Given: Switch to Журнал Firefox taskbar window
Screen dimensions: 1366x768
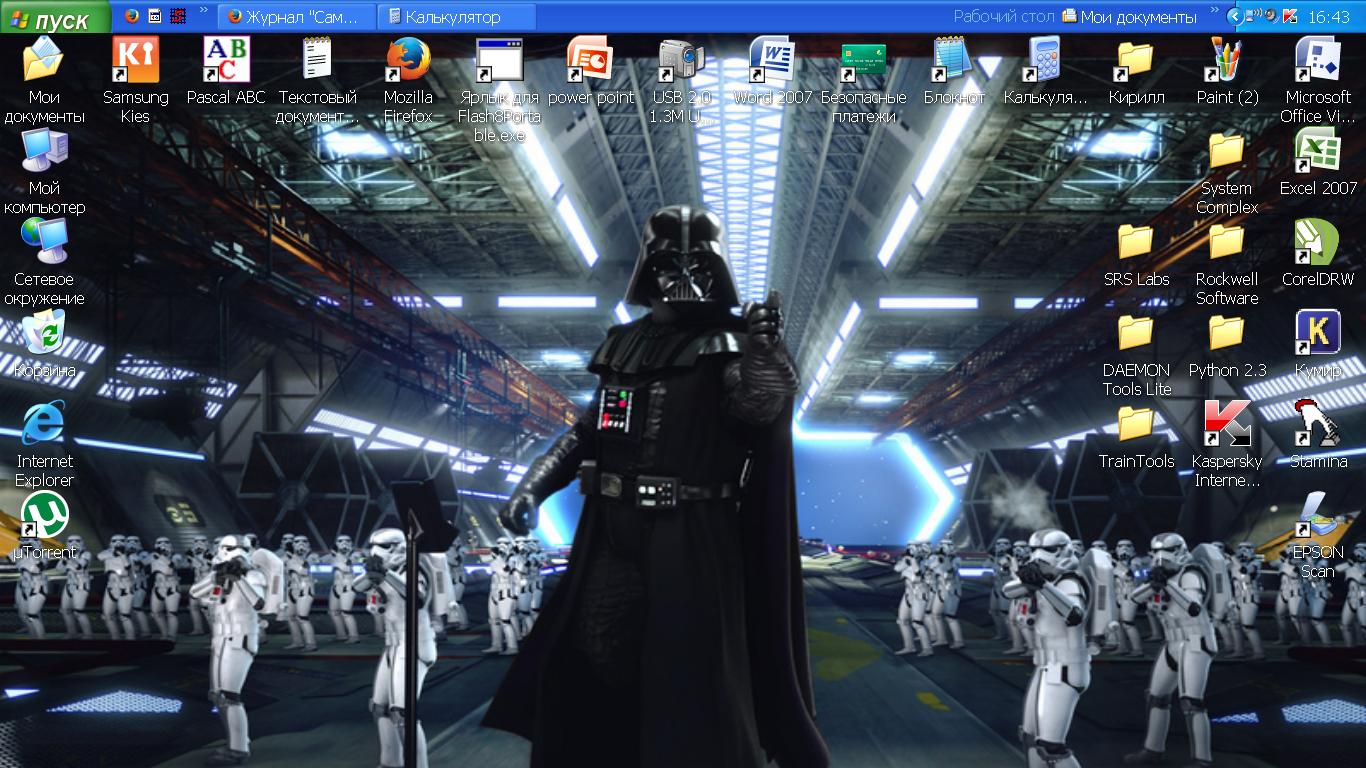Looking at the screenshot, I should tap(296, 17).
